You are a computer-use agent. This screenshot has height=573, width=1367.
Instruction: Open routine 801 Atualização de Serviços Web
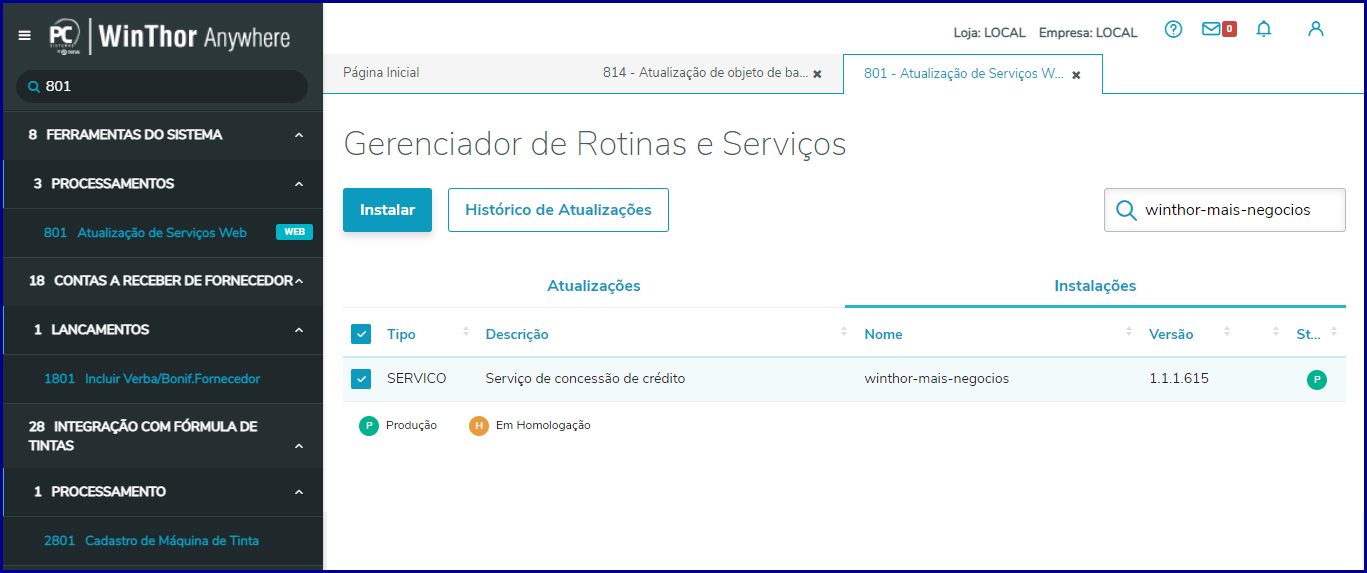click(145, 233)
